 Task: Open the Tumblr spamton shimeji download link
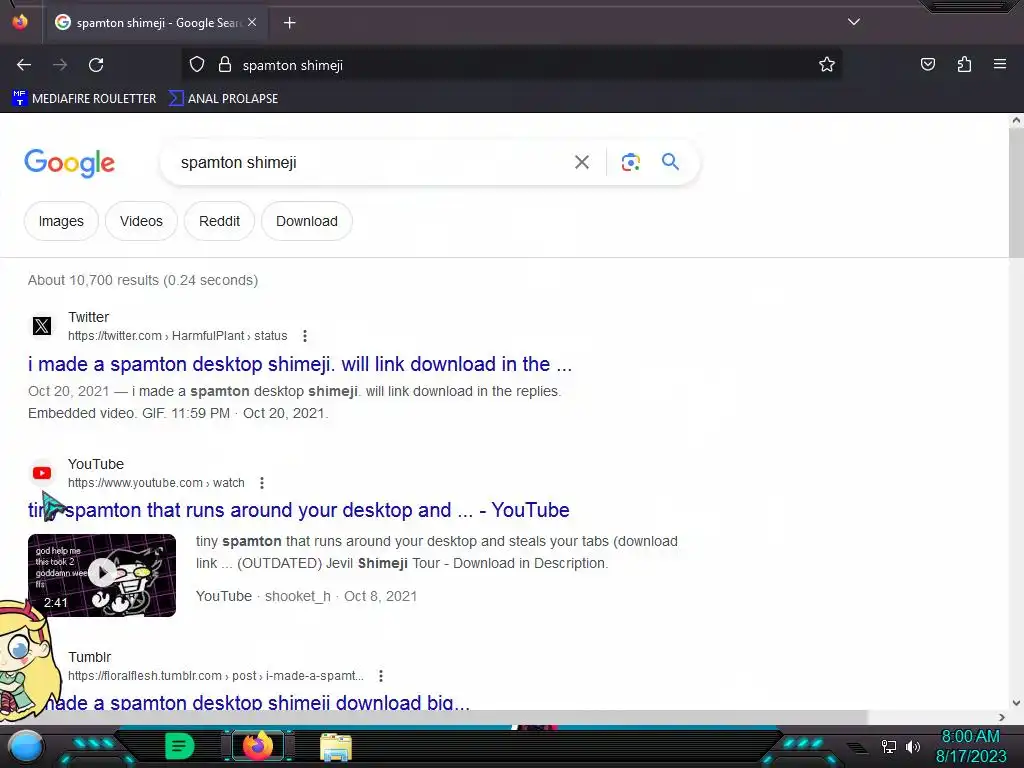258,703
